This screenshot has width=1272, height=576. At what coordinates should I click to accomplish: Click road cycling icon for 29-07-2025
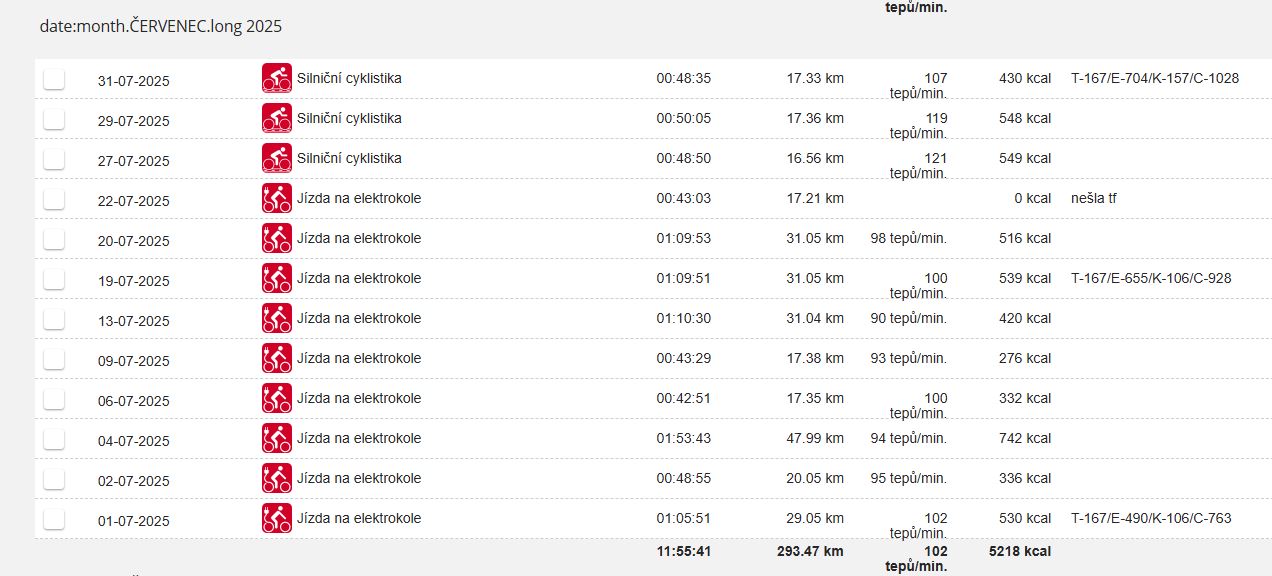point(277,118)
